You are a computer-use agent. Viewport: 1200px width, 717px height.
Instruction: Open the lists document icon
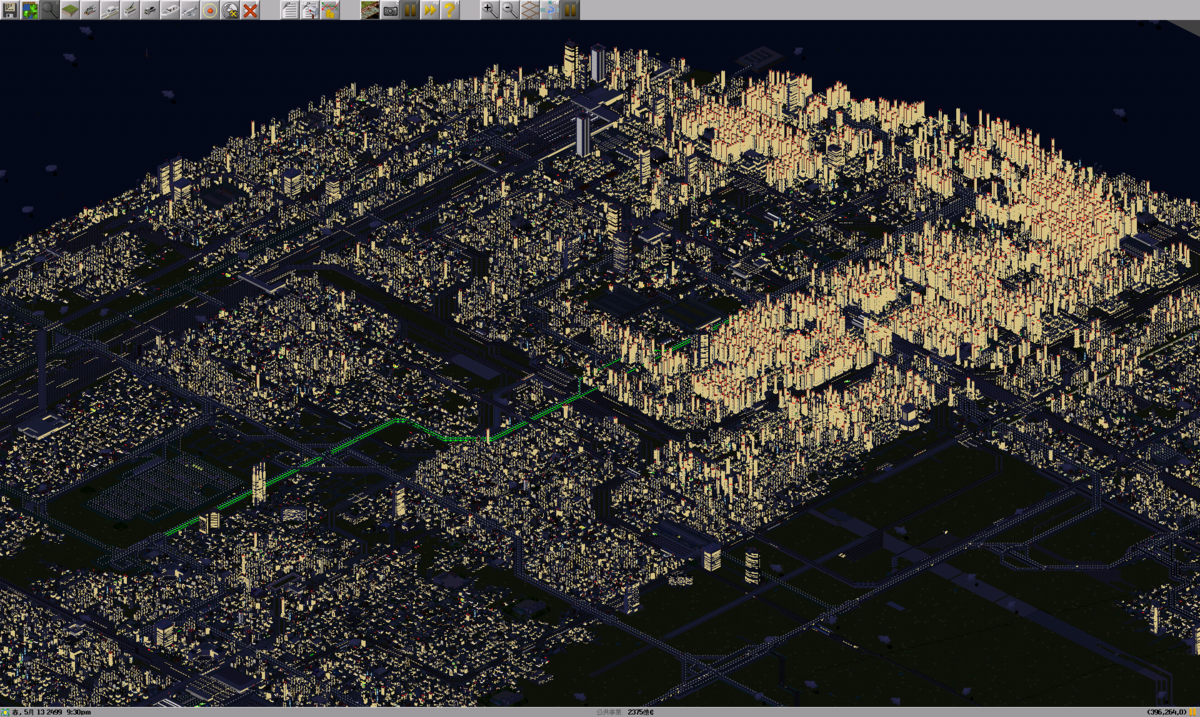coord(290,10)
